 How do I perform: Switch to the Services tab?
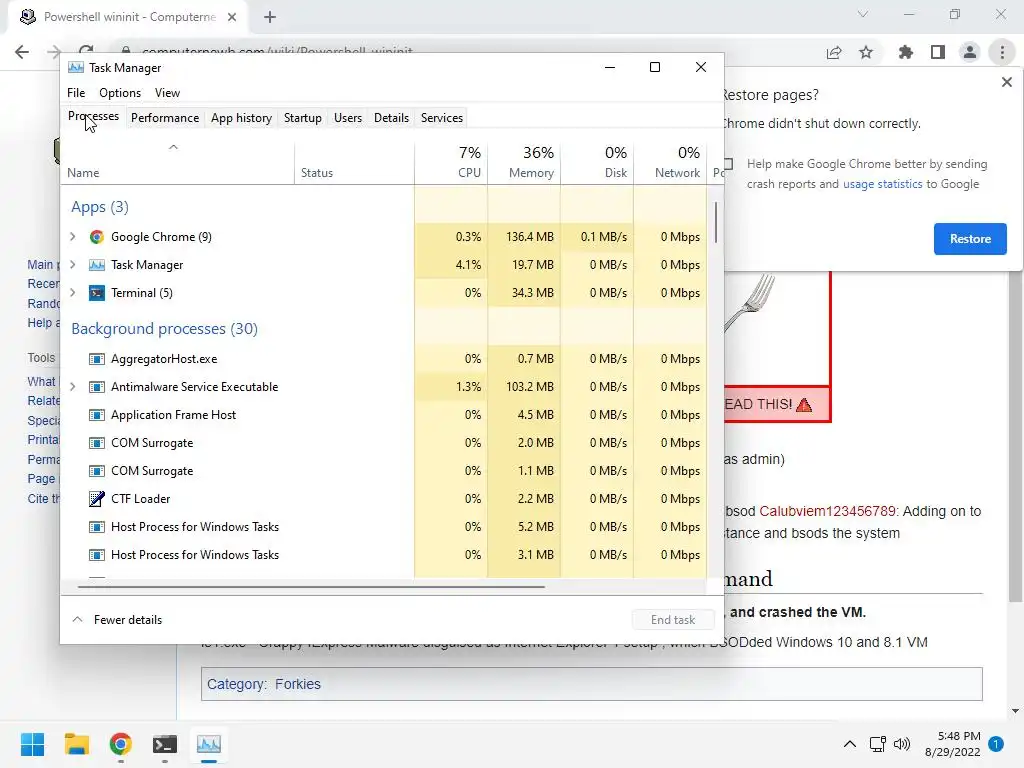pyautogui.click(x=441, y=118)
